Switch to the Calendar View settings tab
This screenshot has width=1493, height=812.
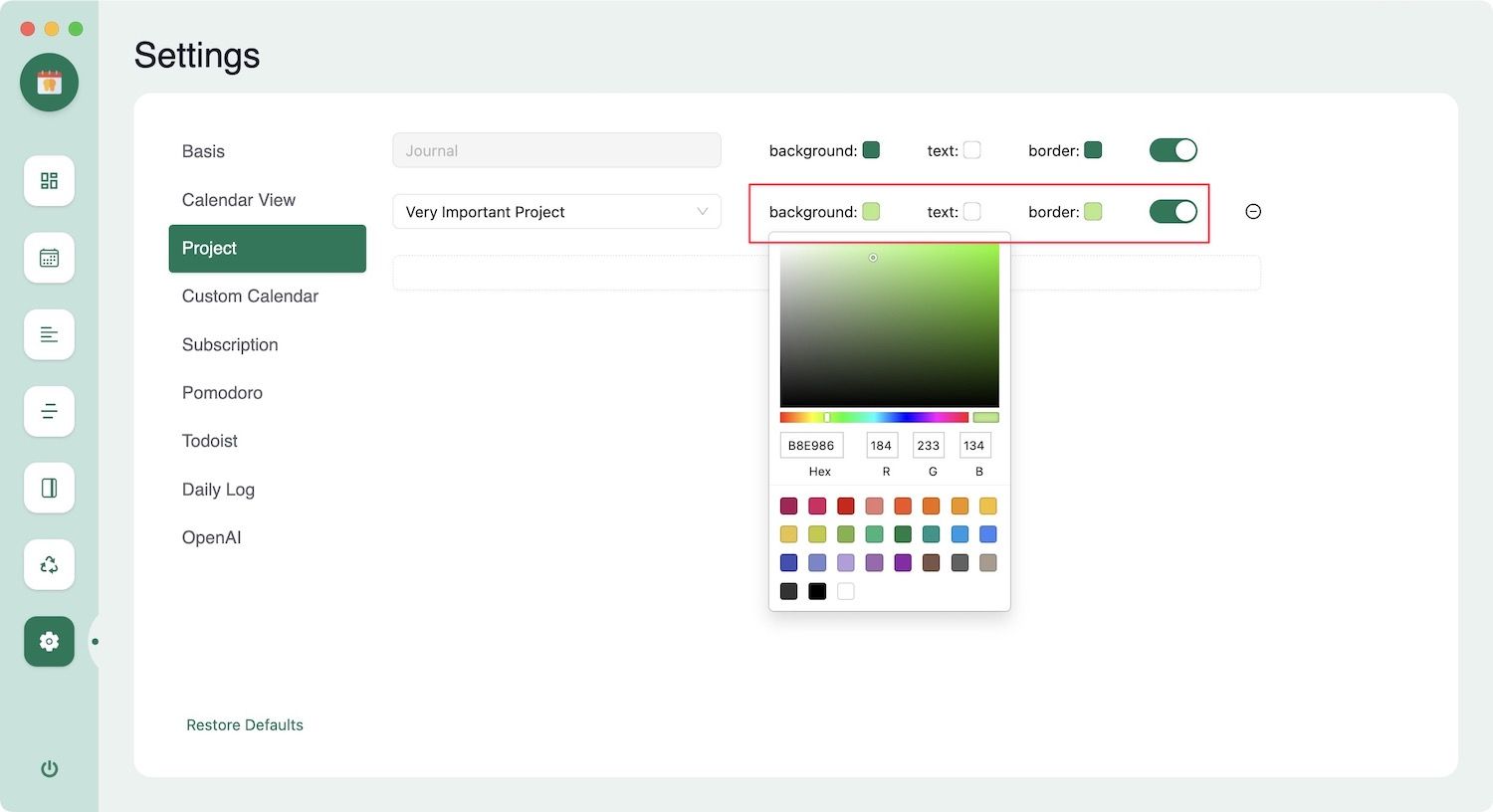tap(239, 200)
